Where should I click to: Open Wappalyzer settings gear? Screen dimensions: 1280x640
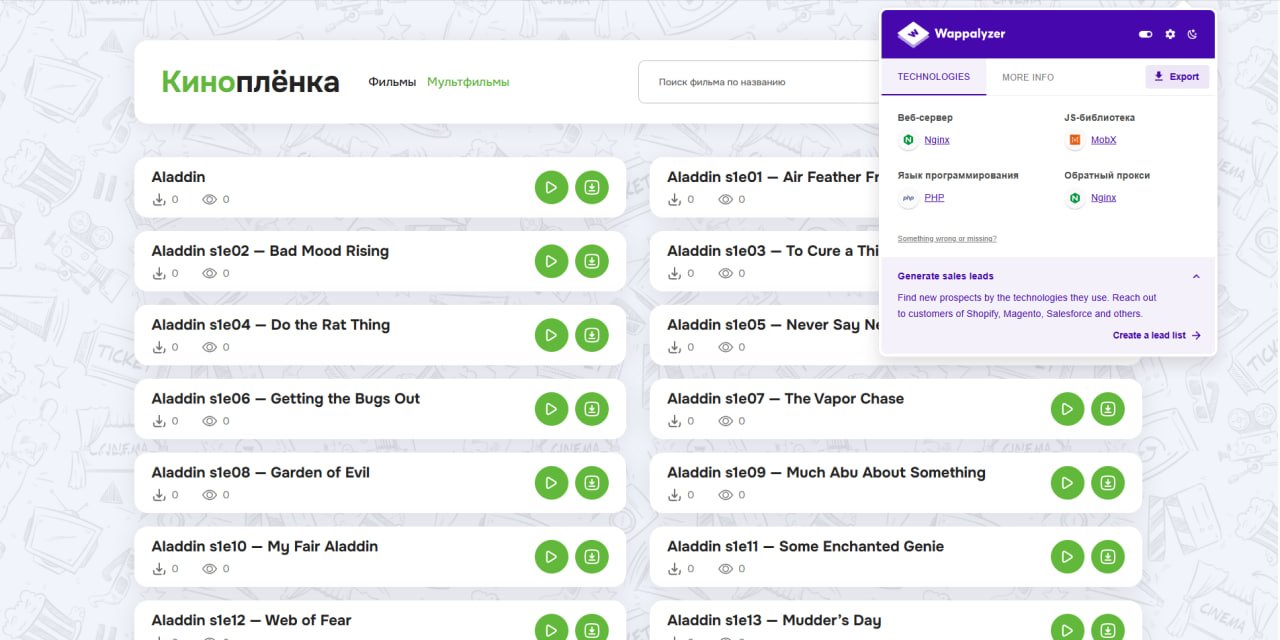(x=1170, y=34)
